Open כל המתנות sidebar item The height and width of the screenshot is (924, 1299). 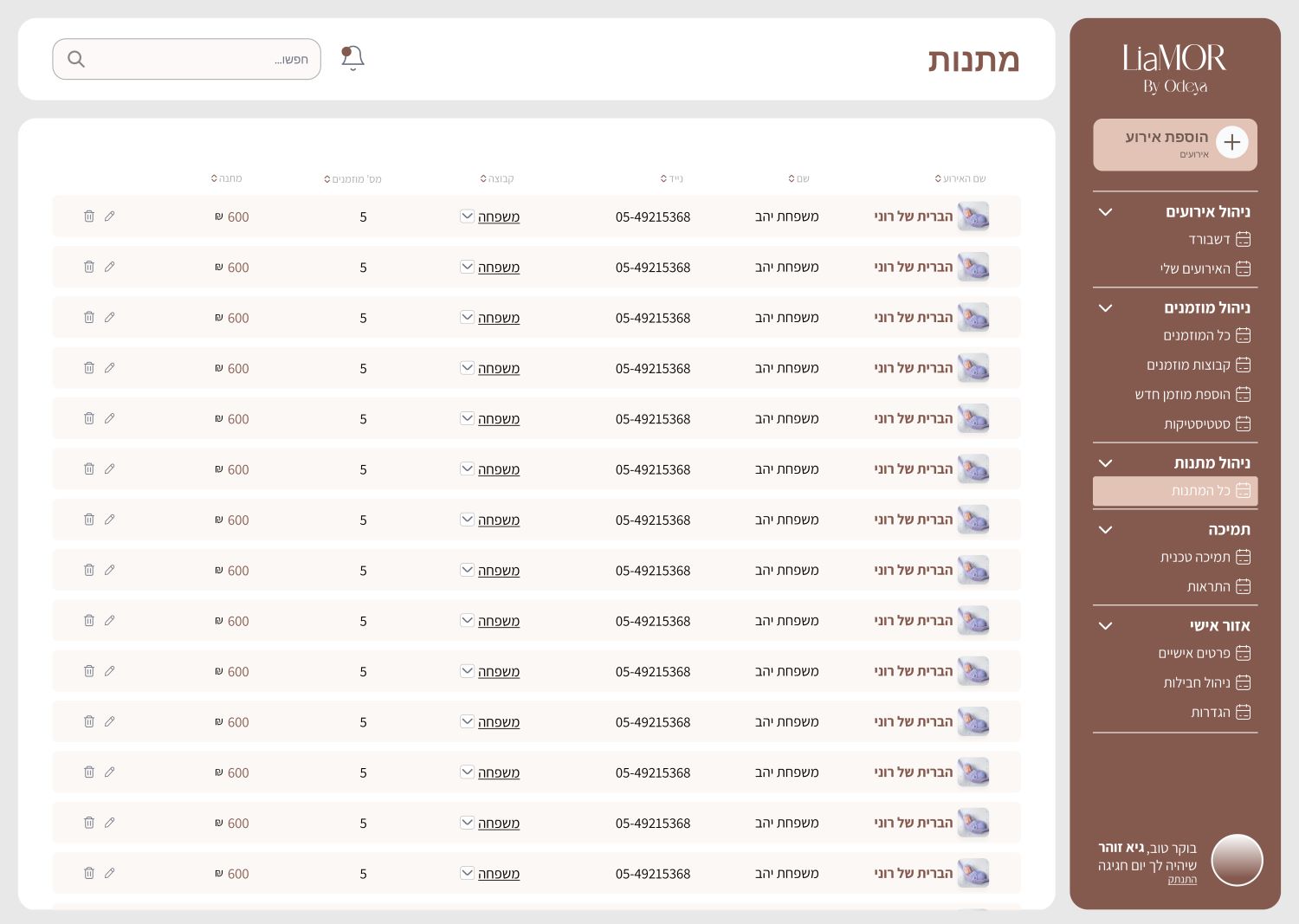pos(1175,490)
